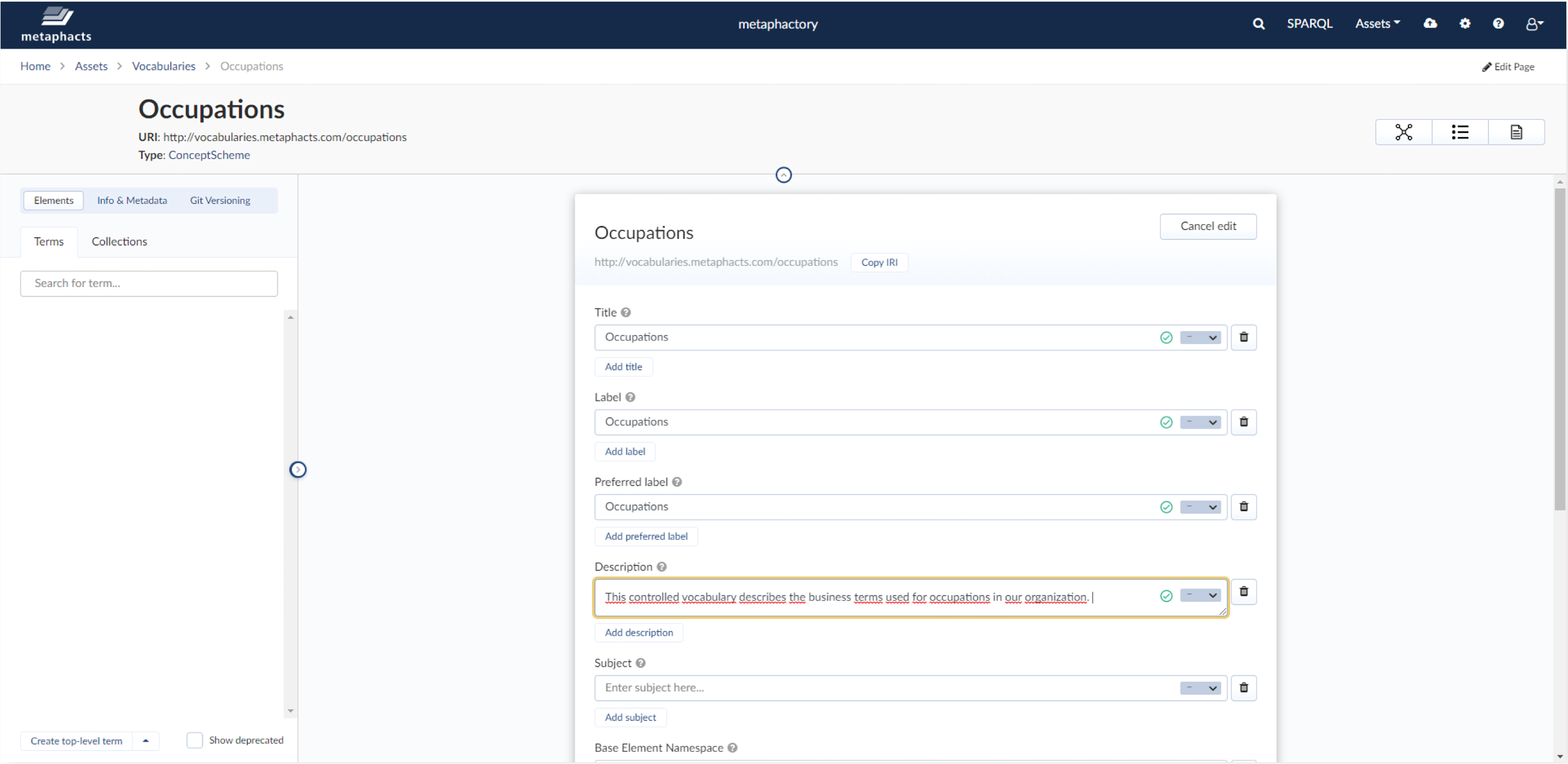Go to Vocabularies breadcrumb link
The height and width of the screenshot is (764, 1568).
coord(164,66)
